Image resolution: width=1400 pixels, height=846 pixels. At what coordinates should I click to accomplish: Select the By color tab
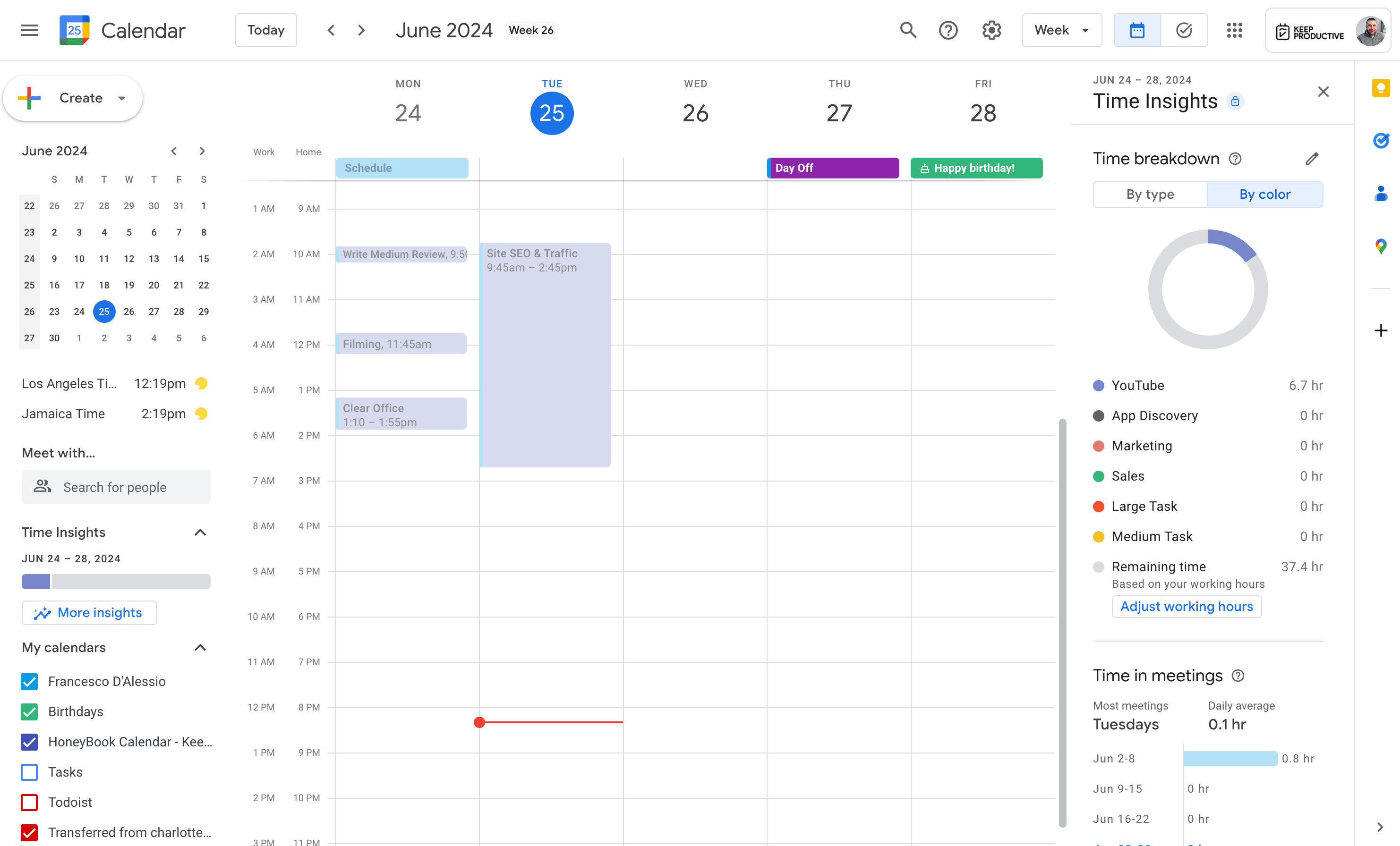[1265, 194]
